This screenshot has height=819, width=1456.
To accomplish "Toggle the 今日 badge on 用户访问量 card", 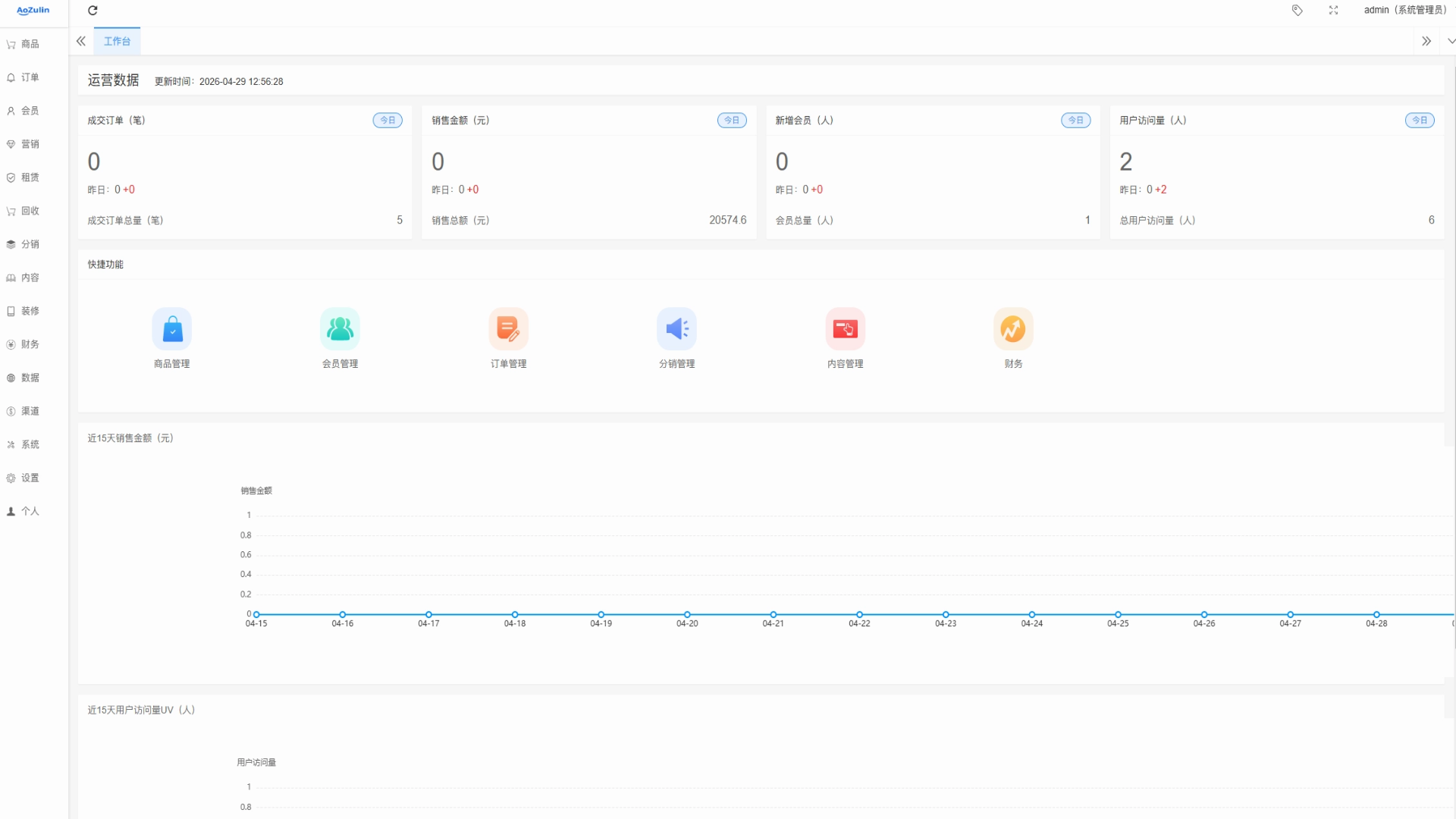I will point(1420,121).
